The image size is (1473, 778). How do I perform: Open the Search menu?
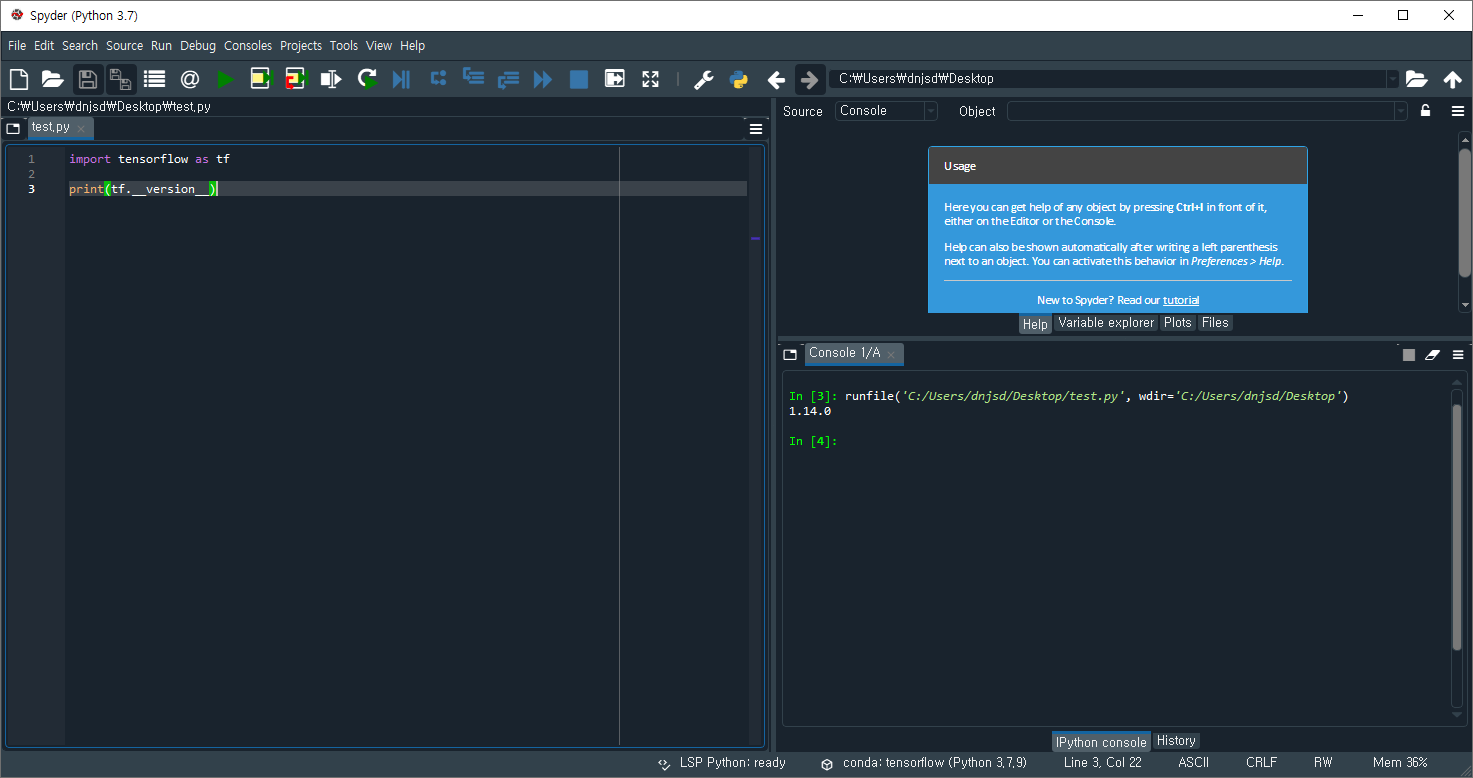(80, 45)
